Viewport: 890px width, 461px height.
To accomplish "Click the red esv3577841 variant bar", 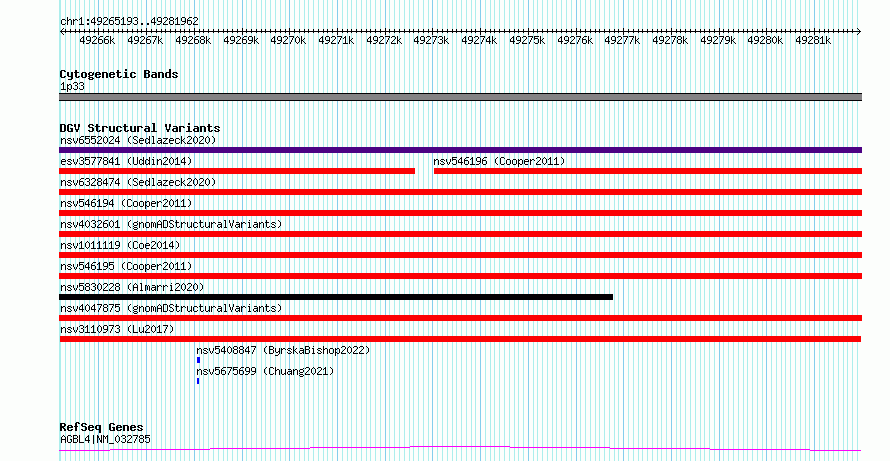I will click(237, 171).
